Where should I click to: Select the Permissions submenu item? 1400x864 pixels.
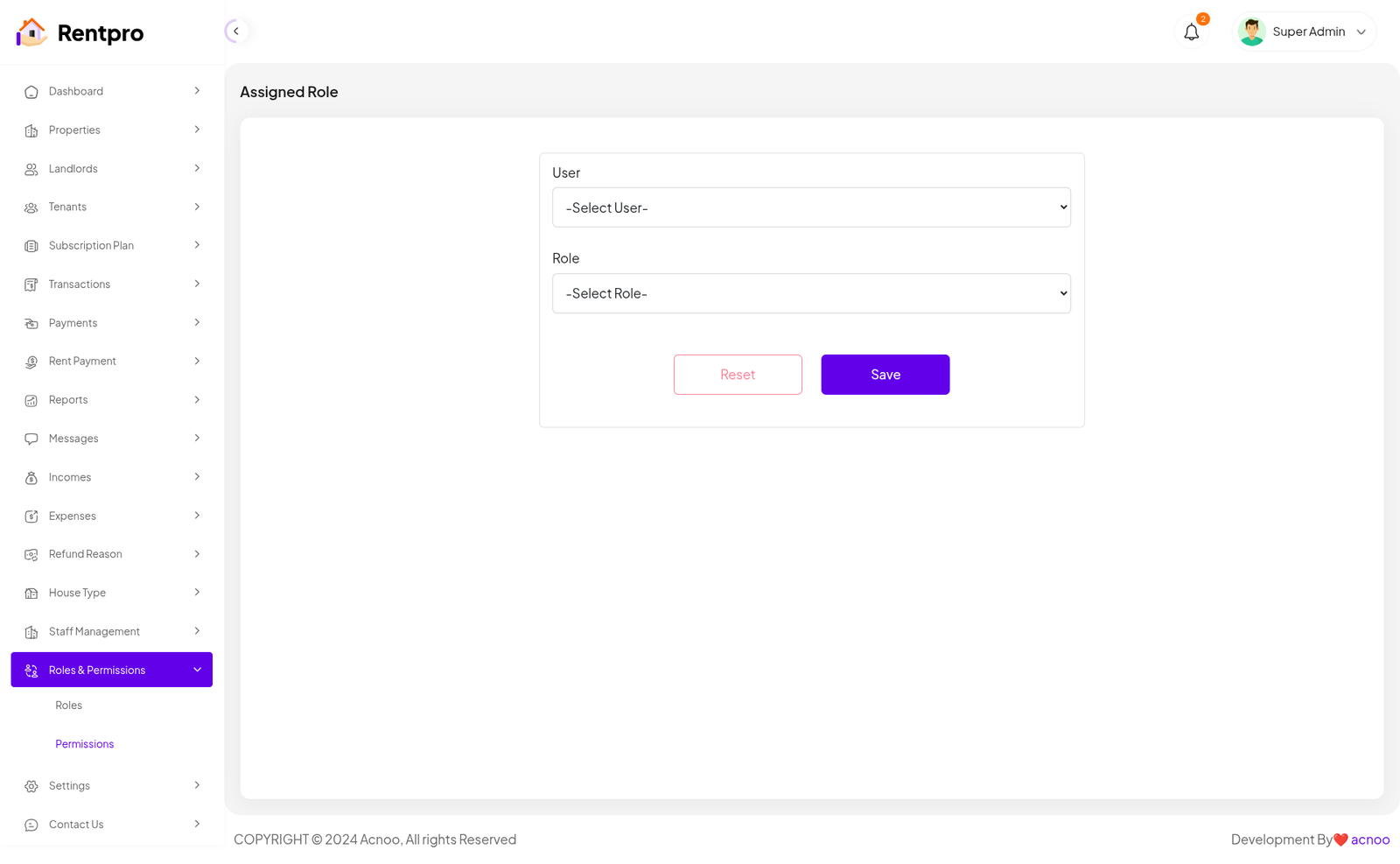click(x=84, y=744)
